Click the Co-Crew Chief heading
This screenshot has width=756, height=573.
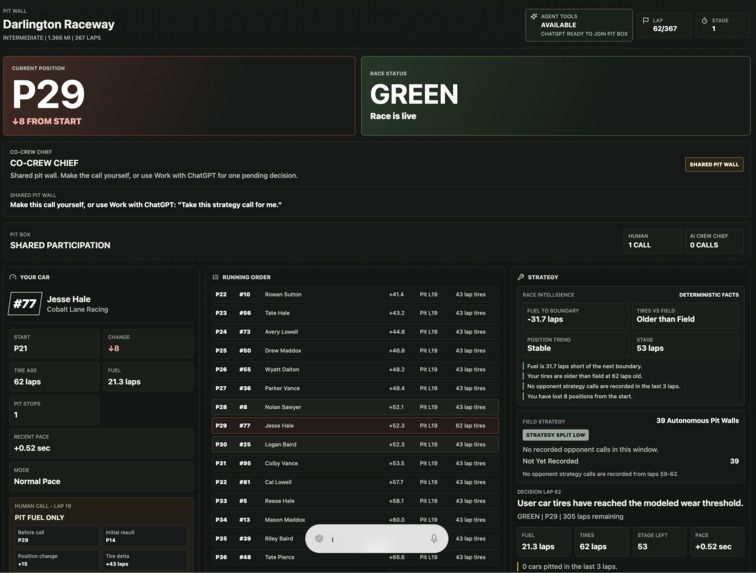[x=44, y=163]
